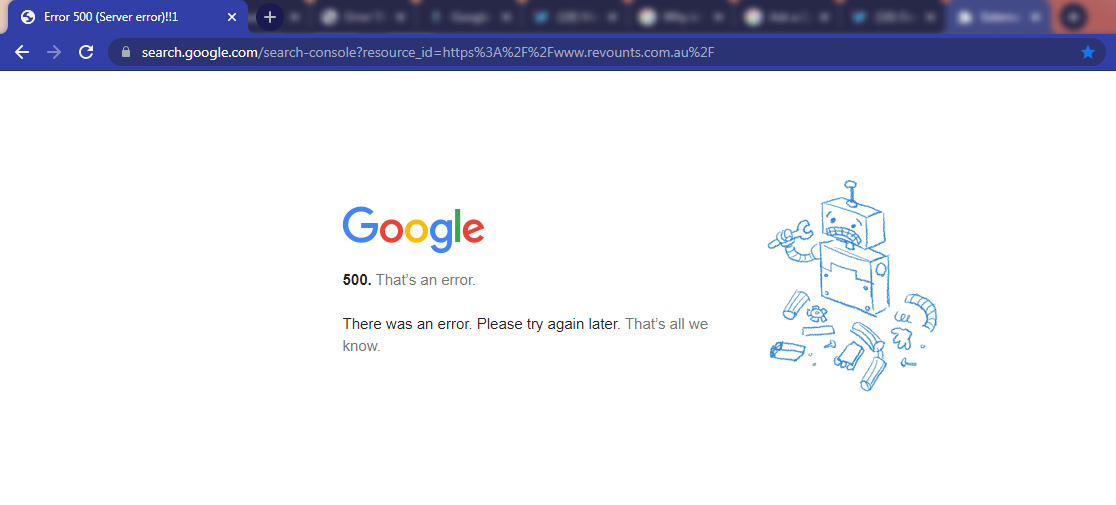
Task: Click the blurred plus button at tab strip end
Action: [1073, 17]
